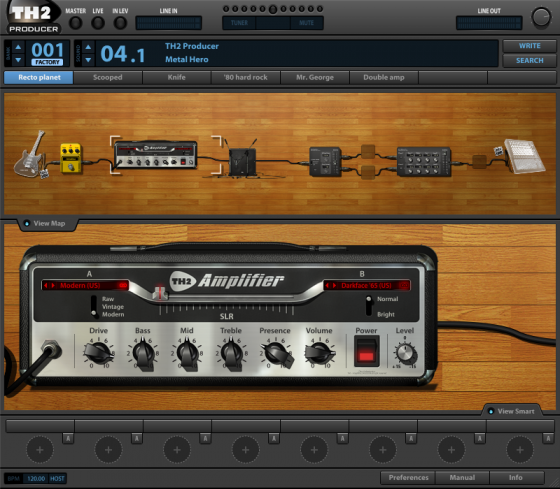Viewport: 560px width, 489px height.
Task: Open the Manual
Action: pyautogui.click(x=462, y=478)
